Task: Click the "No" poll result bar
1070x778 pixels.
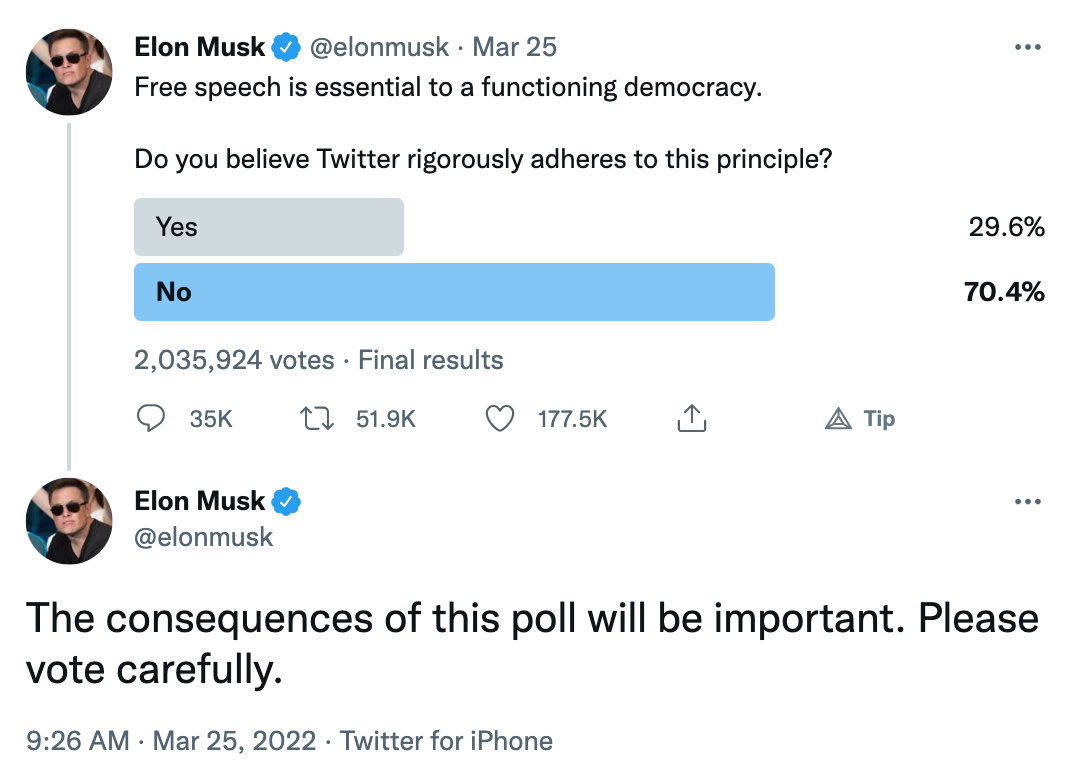Action: (454, 292)
